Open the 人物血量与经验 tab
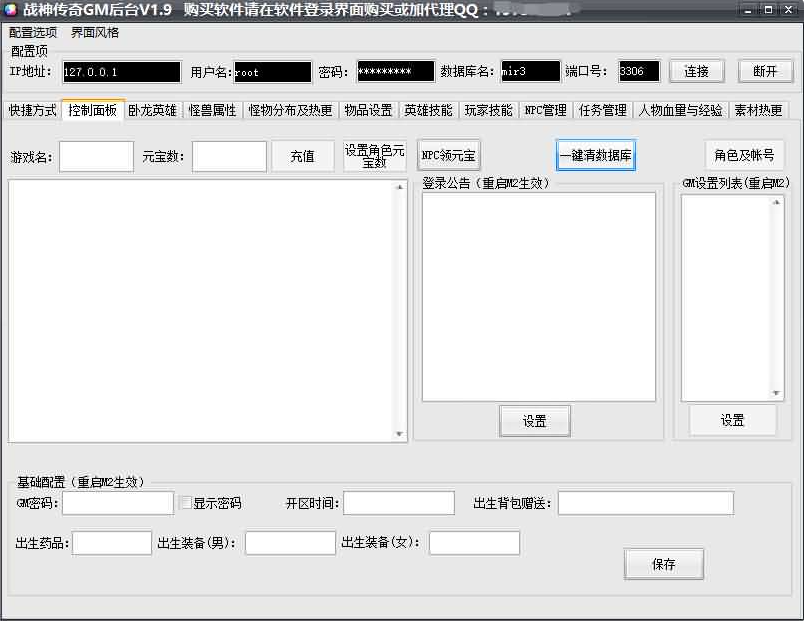 (x=680, y=111)
